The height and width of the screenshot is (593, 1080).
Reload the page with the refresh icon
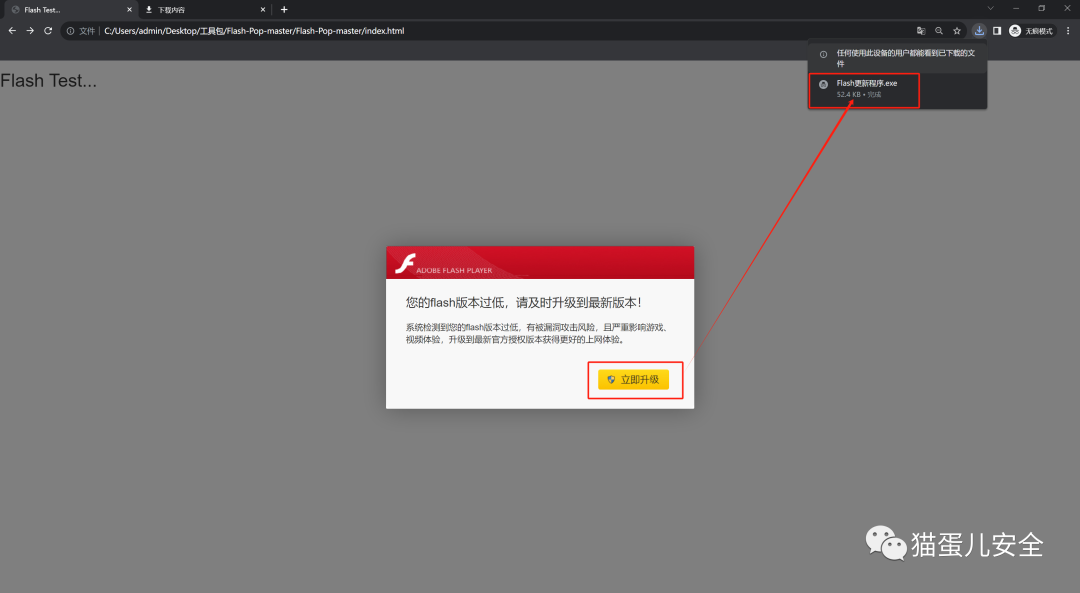pos(48,31)
